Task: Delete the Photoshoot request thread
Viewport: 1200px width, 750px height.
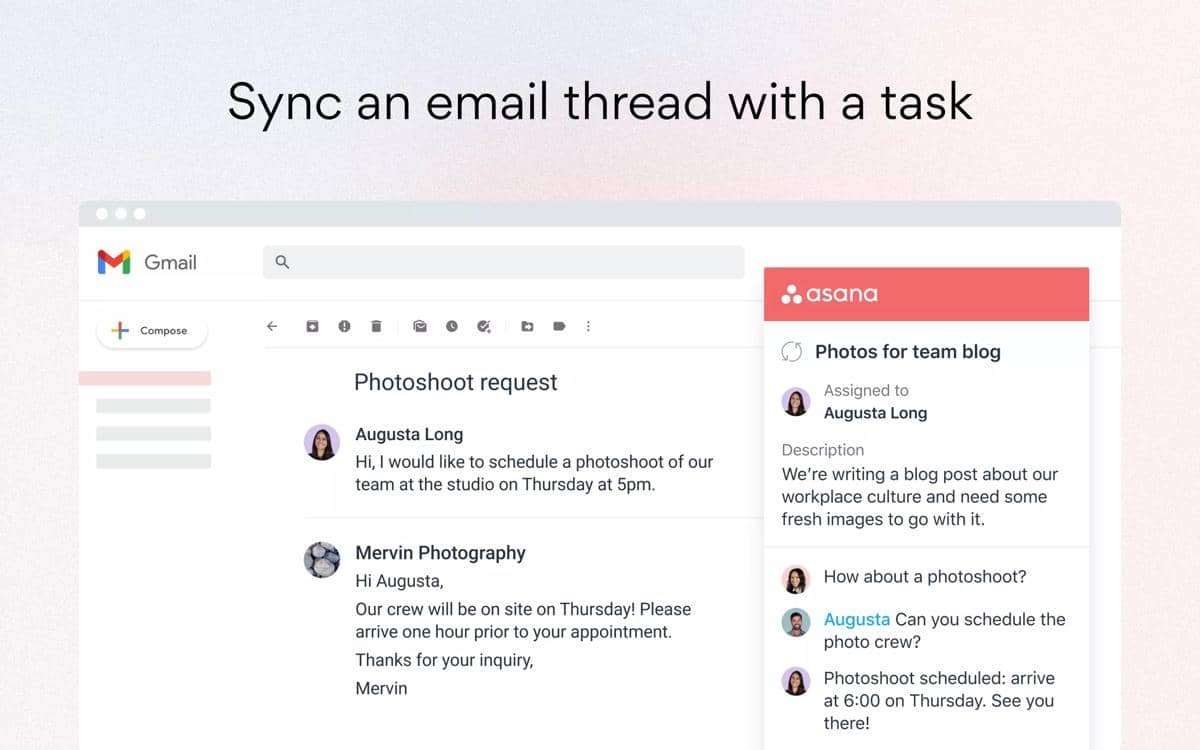Action: 376,326
